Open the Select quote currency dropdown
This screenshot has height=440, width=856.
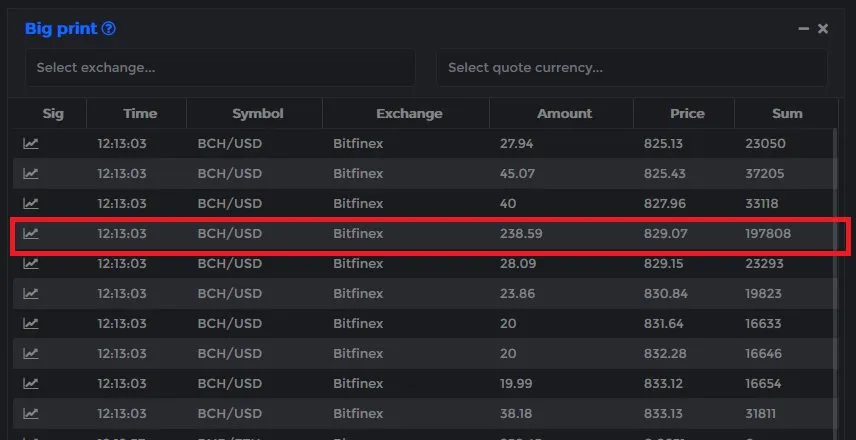[632, 68]
